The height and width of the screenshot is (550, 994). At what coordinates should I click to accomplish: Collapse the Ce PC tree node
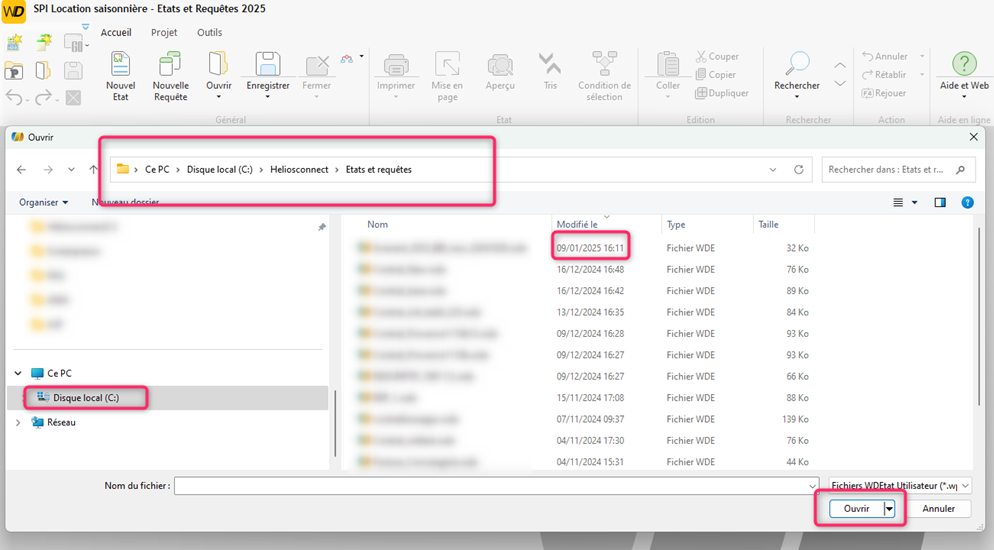point(18,373)
